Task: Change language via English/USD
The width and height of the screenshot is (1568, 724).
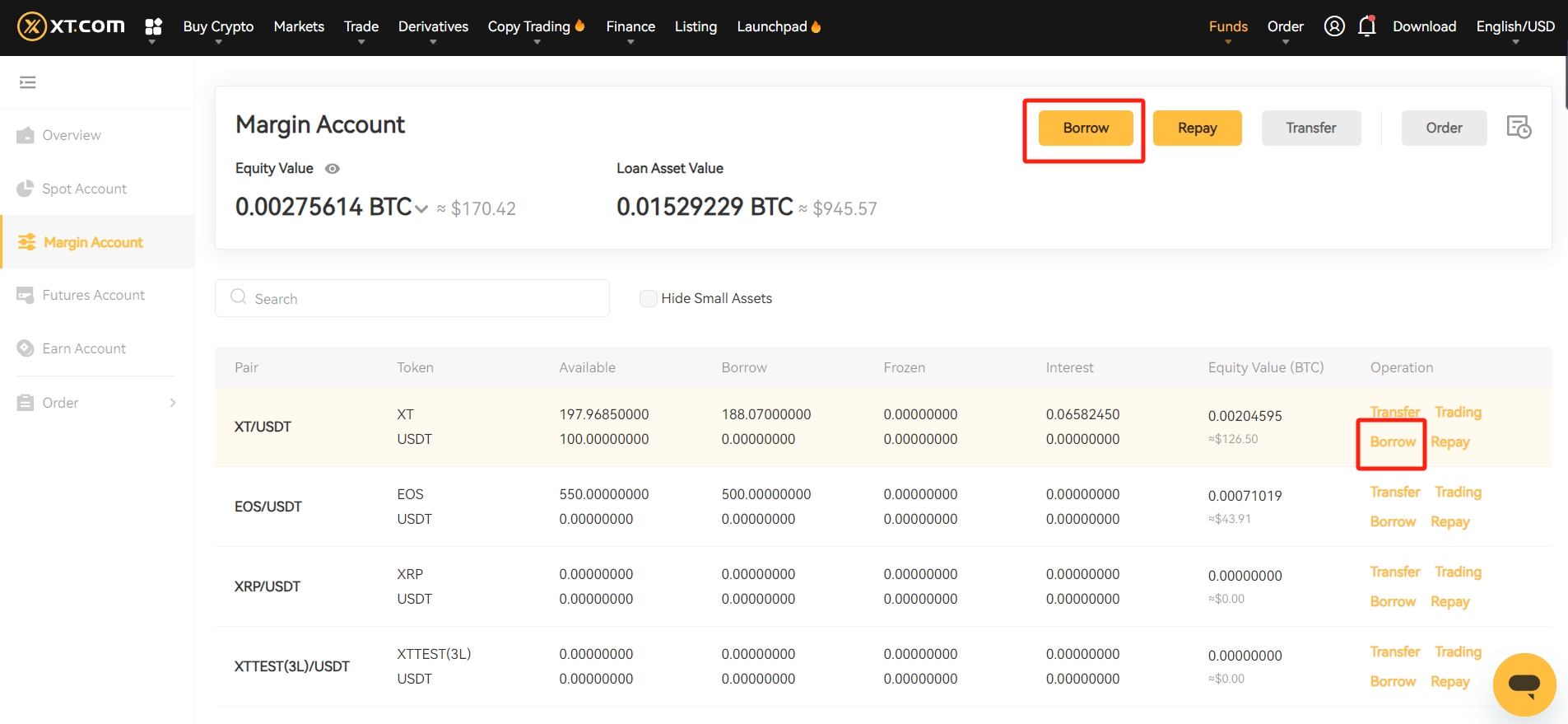Action: coord(1515,26)
